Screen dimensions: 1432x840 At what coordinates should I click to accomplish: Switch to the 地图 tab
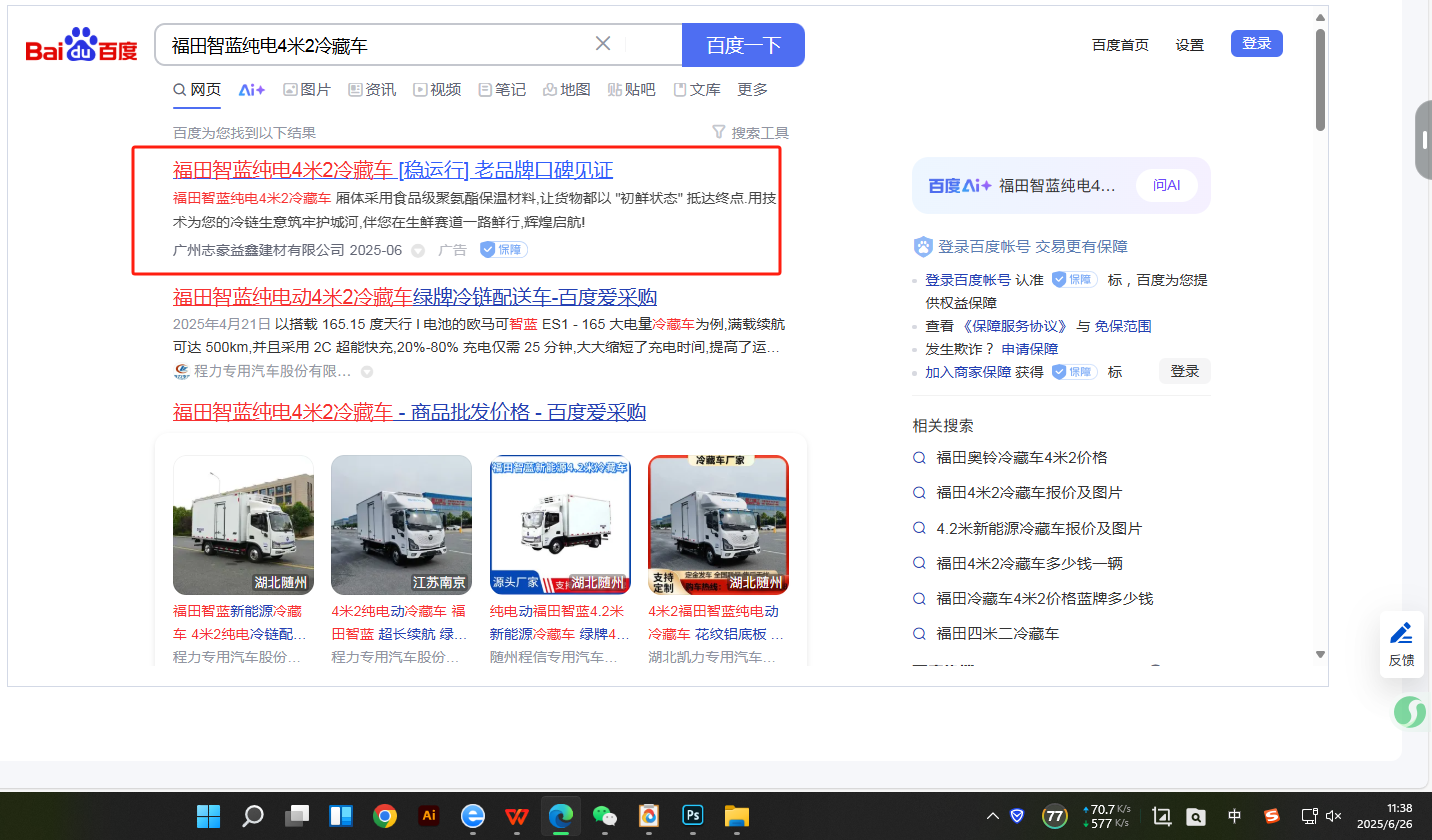(x=567, y=90)
